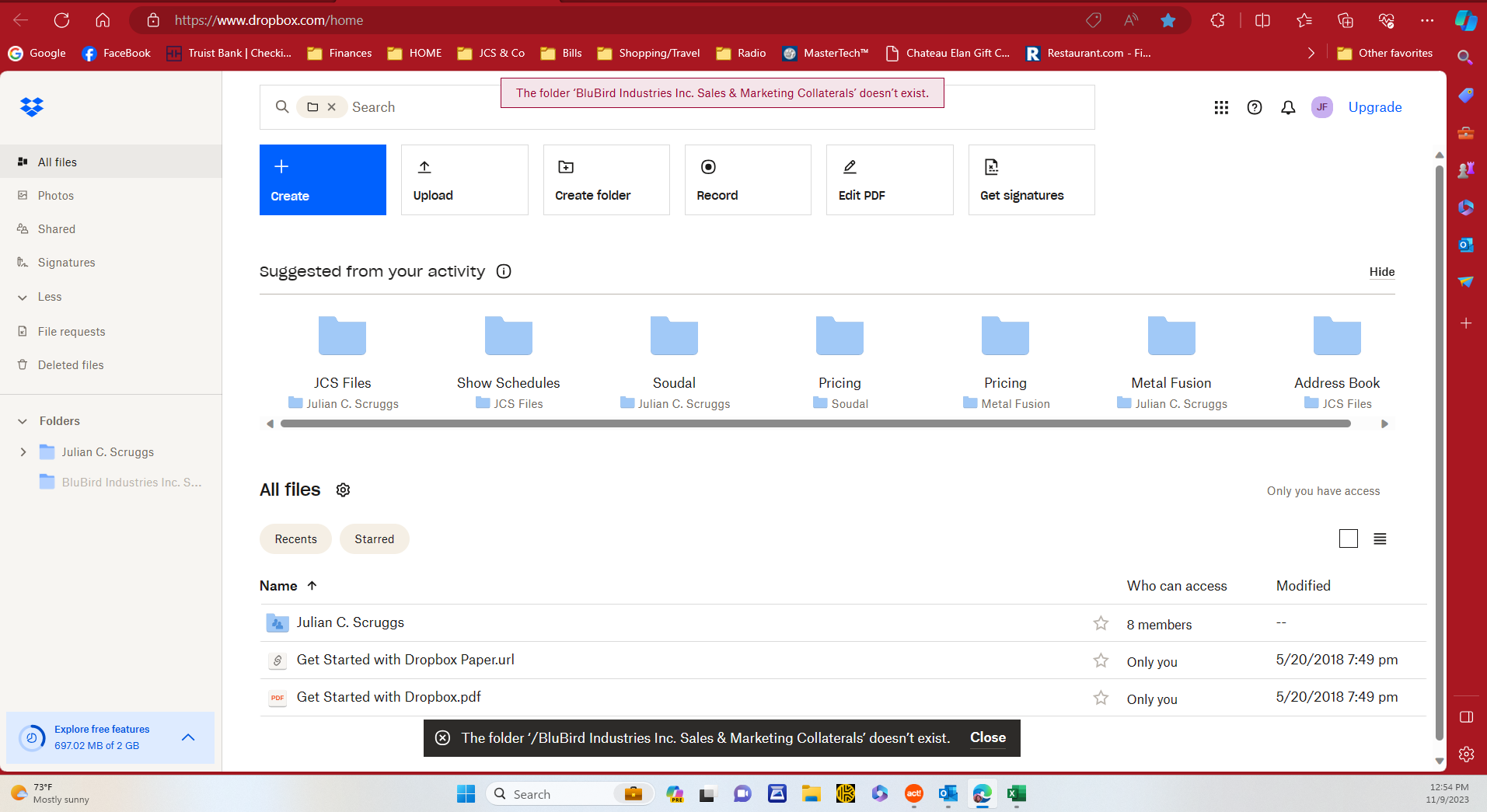
Task: Open Edge sidebar settings gear
Action: point(1466,754)
